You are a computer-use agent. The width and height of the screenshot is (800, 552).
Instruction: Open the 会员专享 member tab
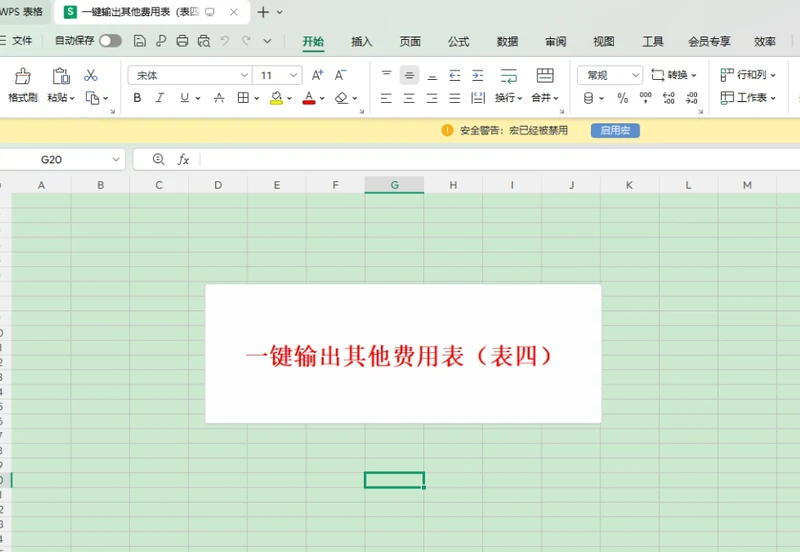pos(709,41)
